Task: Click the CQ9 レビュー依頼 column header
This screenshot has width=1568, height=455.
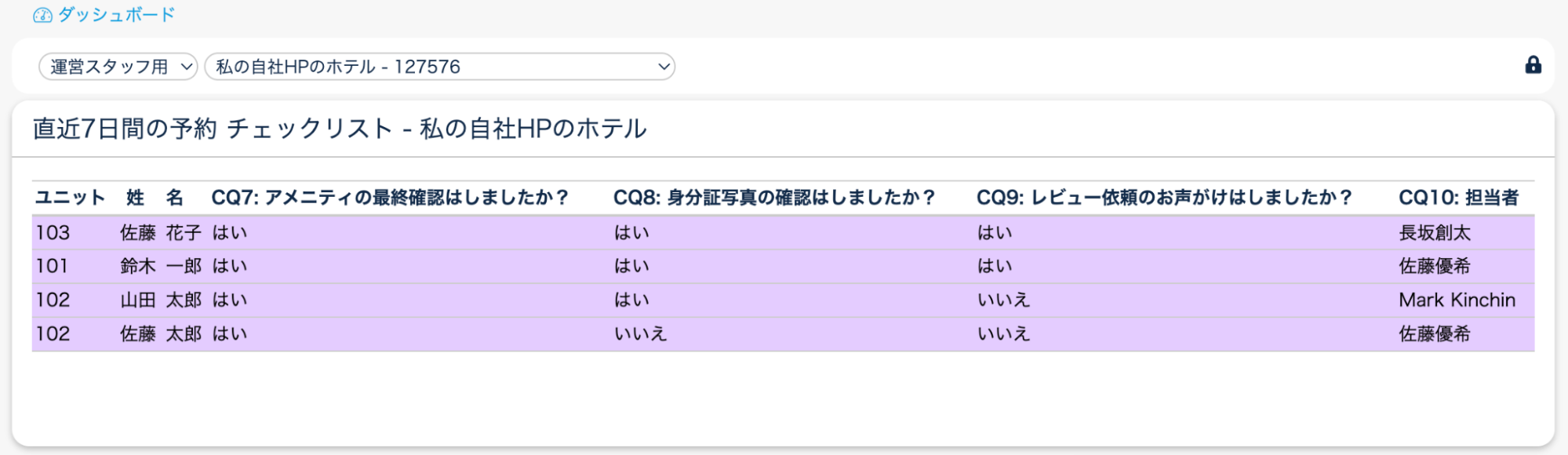Action: click(x=1164, y=198)
